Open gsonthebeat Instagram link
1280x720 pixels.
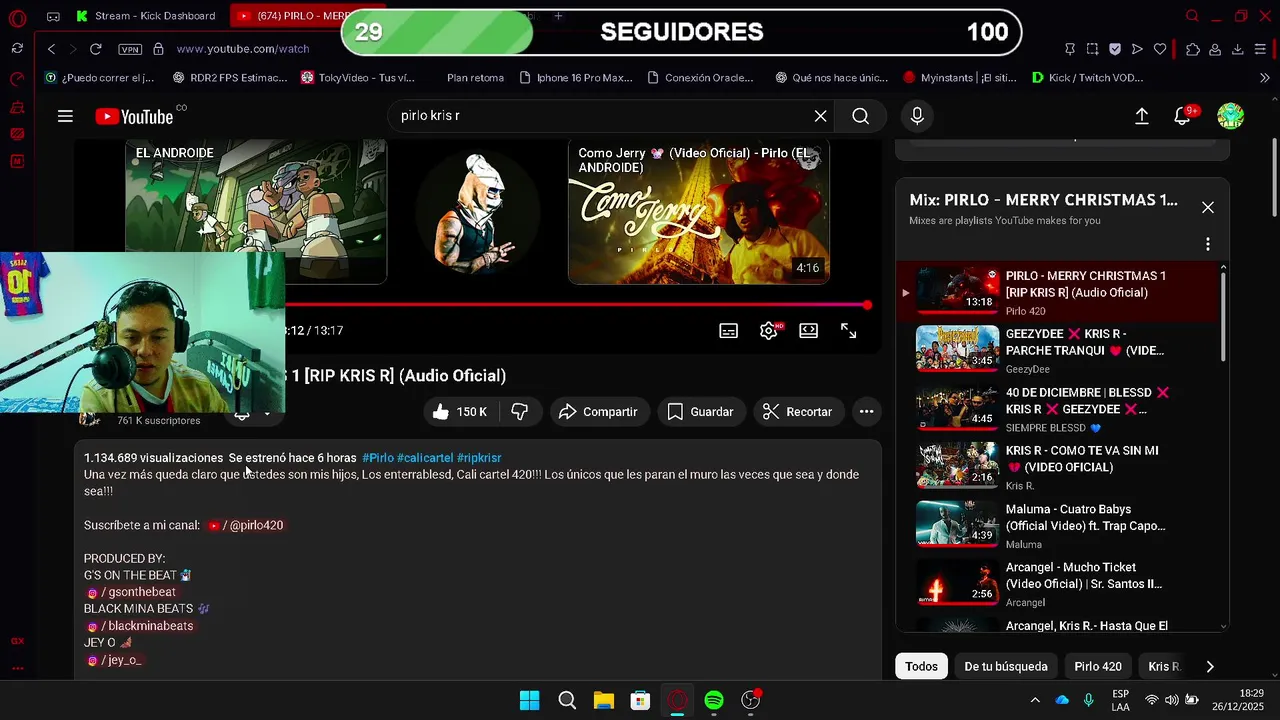tap(132, 592)
